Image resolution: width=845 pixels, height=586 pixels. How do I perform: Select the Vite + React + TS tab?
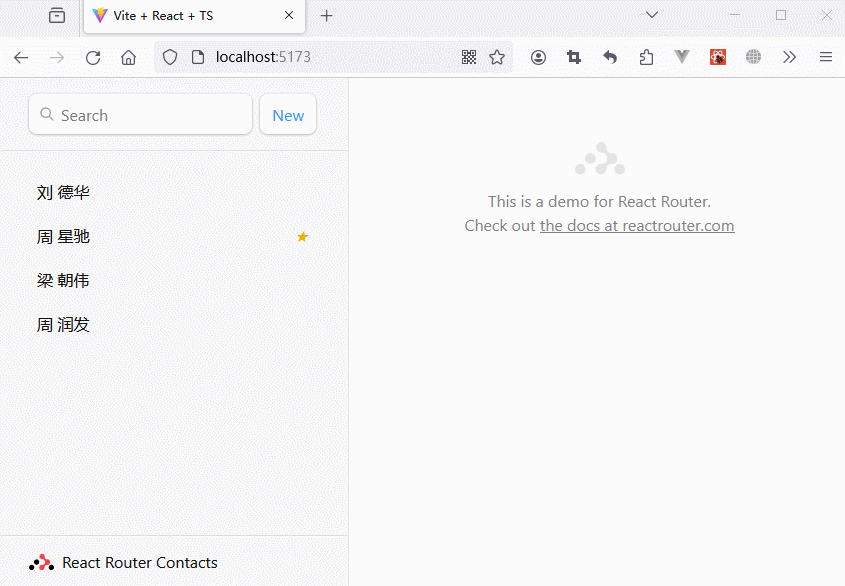(180, 16)
